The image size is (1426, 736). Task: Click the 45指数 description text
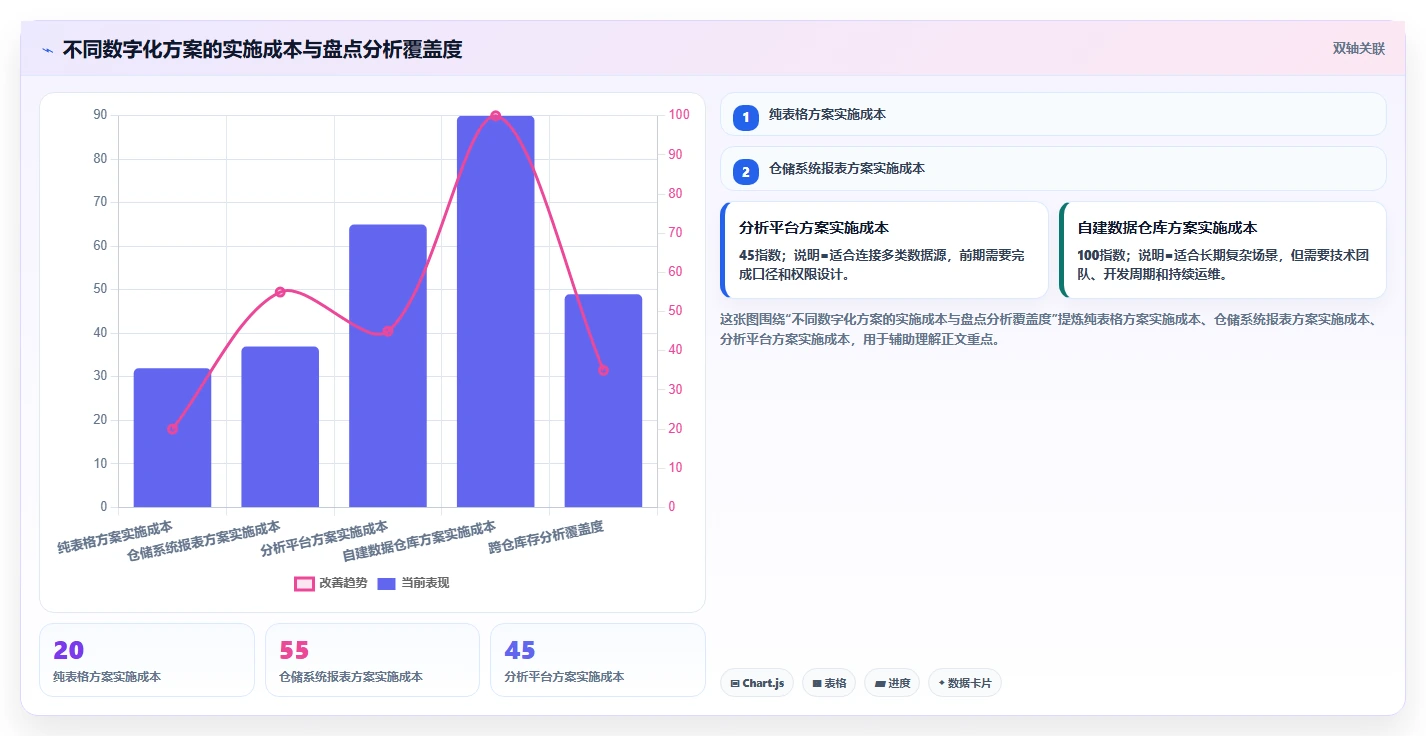(884, 265)
